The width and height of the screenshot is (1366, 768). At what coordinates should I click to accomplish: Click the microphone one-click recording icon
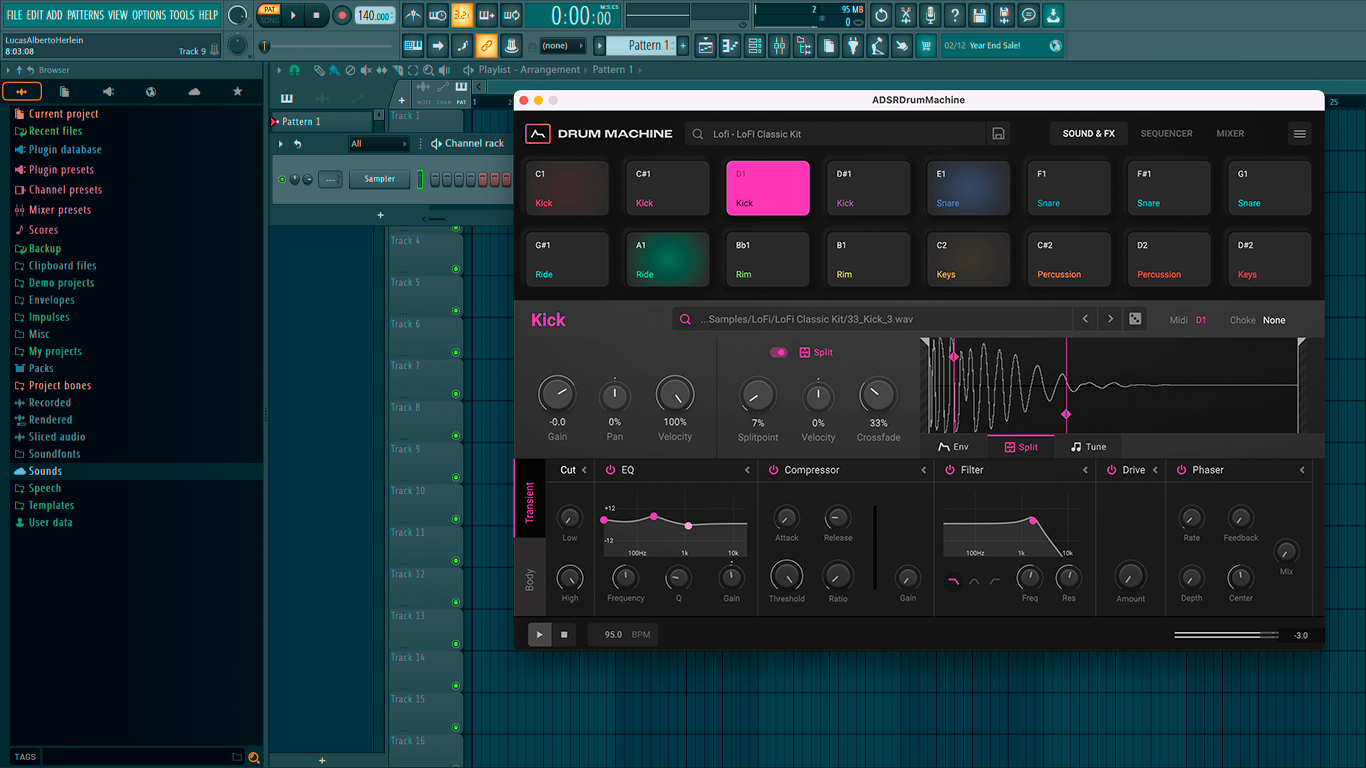(930, 15)
